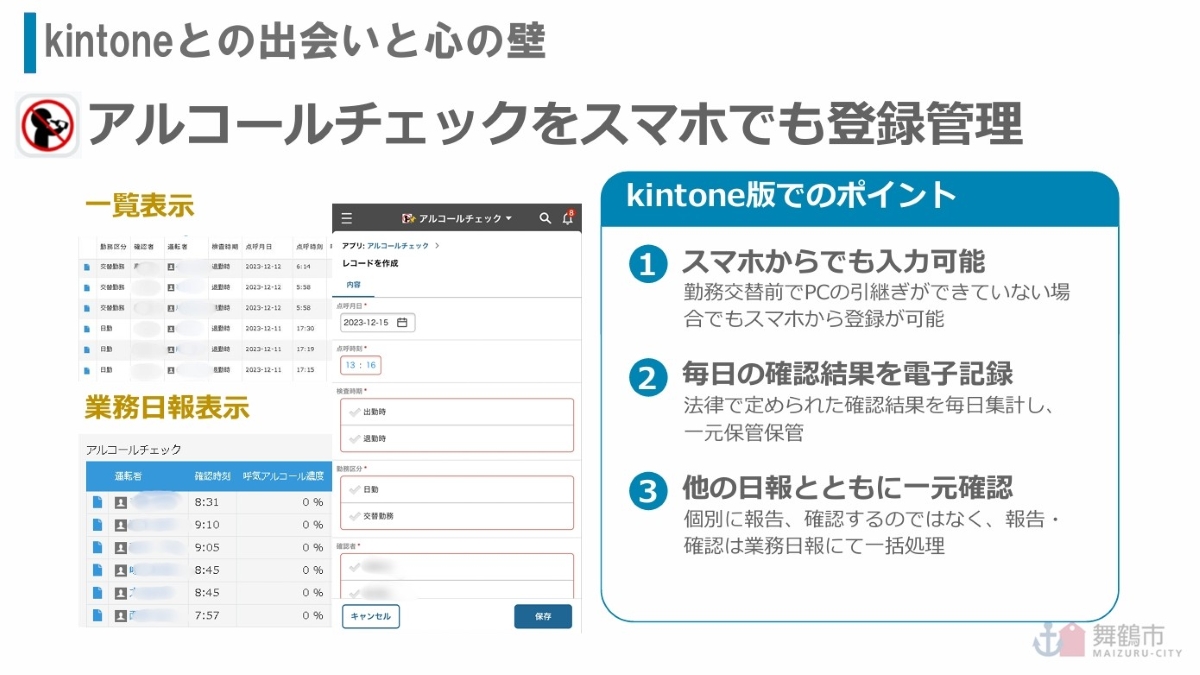Click the レコードを作成 heading

(x=370, y=263)
